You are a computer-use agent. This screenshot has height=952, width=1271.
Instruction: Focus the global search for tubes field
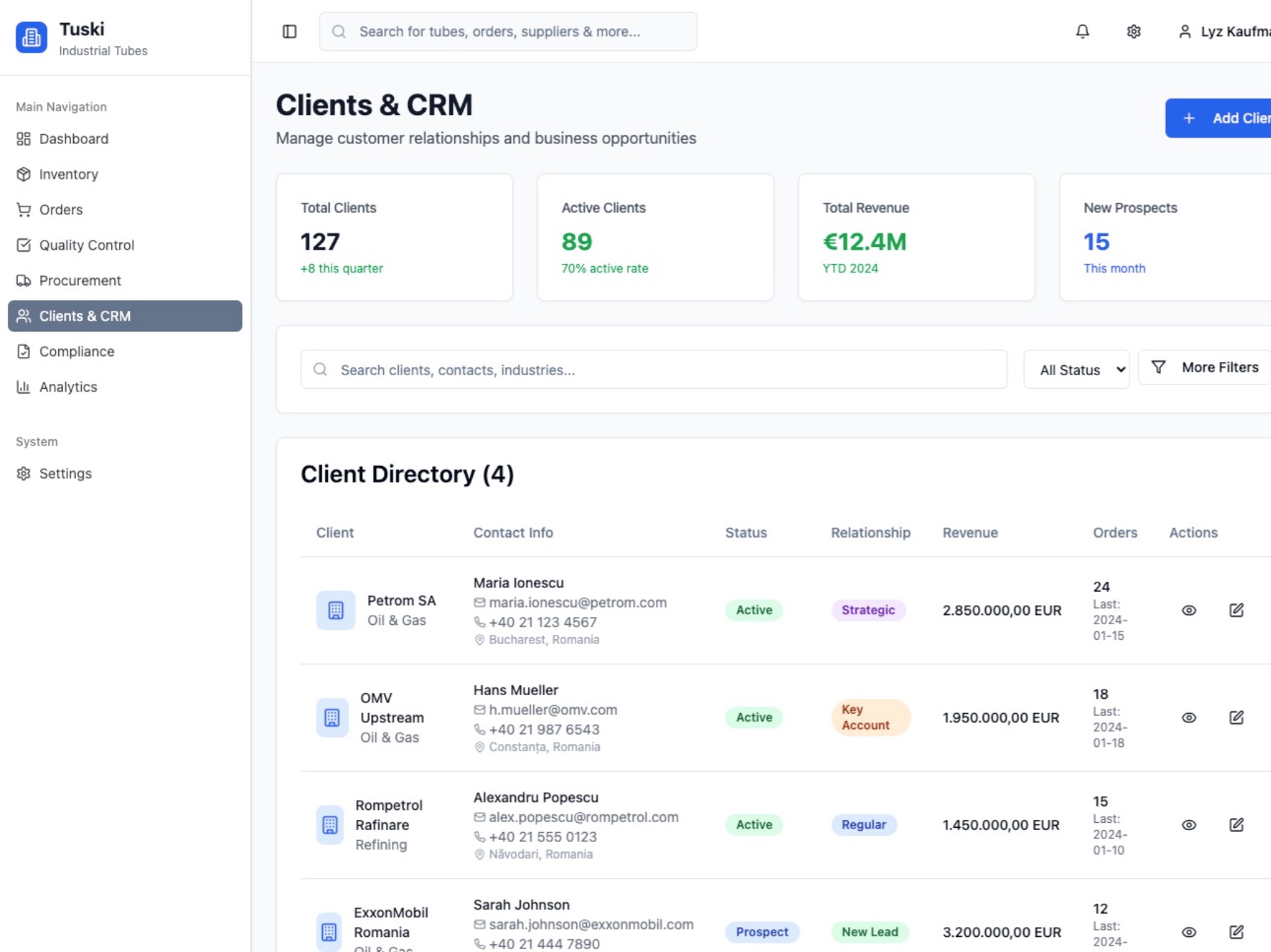pos(508,31)
